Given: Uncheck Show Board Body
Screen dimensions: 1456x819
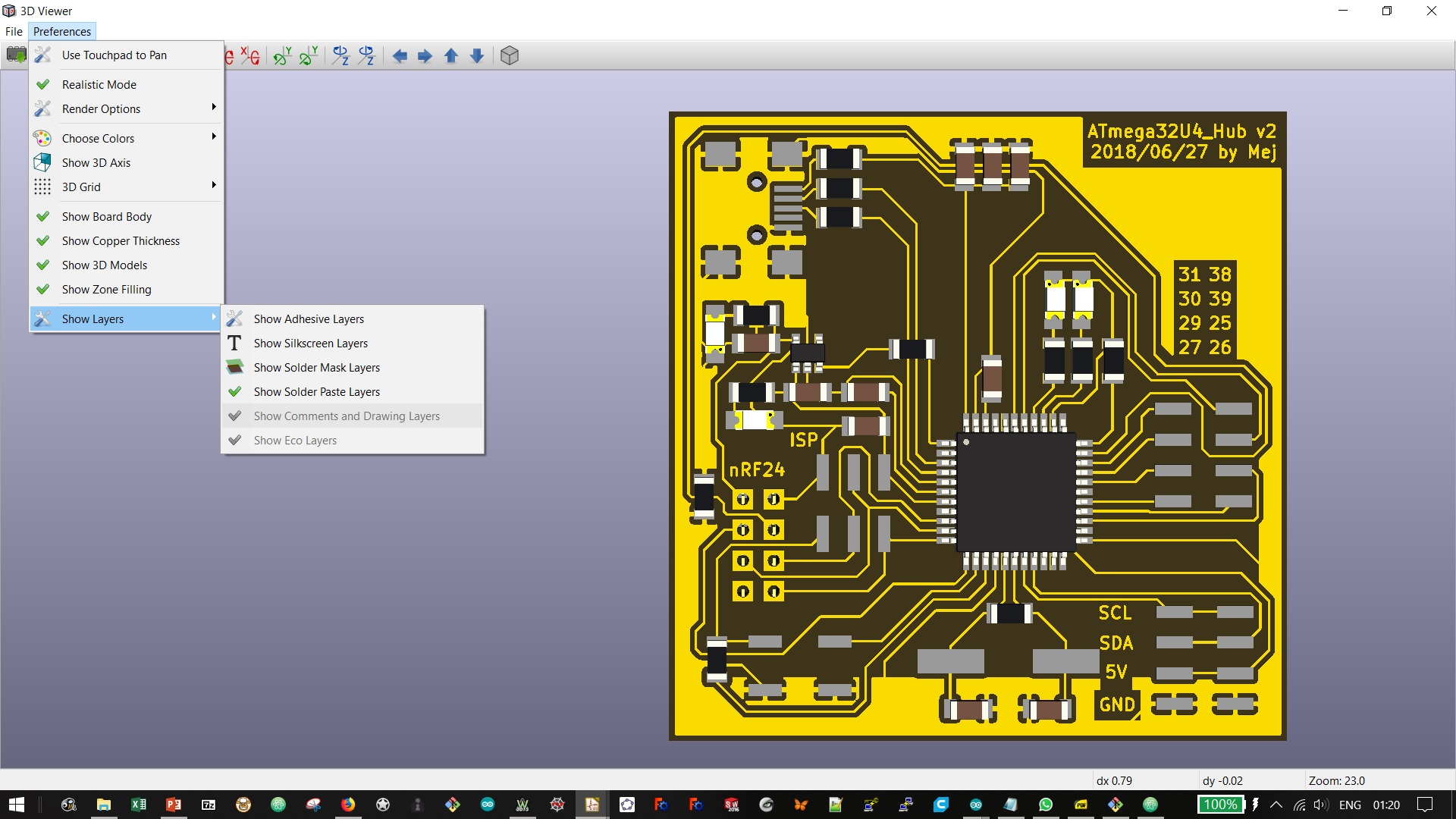Looking at the screenshot, I should (x=106, y=216).
